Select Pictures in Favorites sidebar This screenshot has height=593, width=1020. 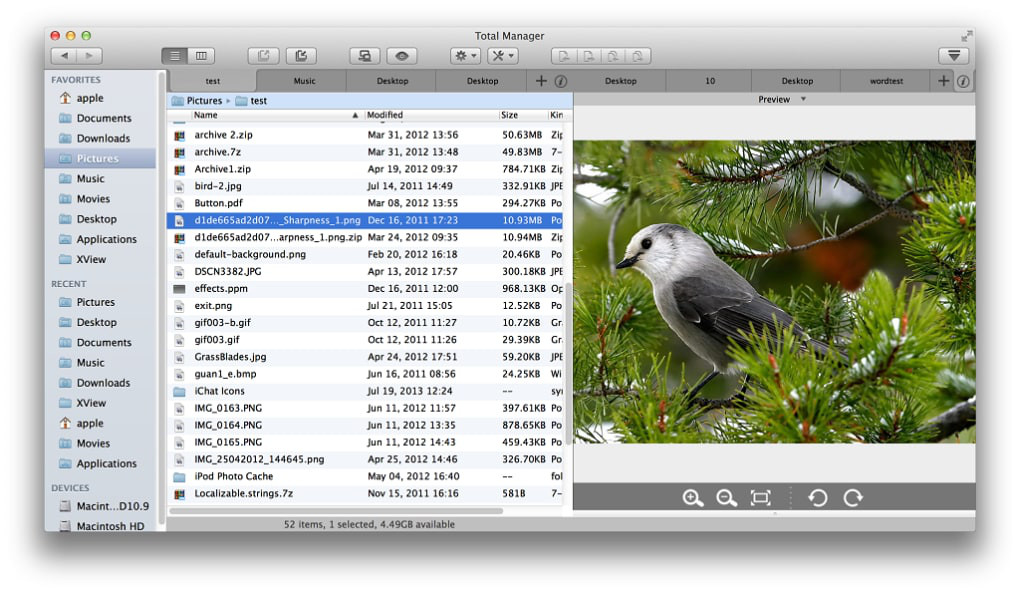(x=100, y=159)
